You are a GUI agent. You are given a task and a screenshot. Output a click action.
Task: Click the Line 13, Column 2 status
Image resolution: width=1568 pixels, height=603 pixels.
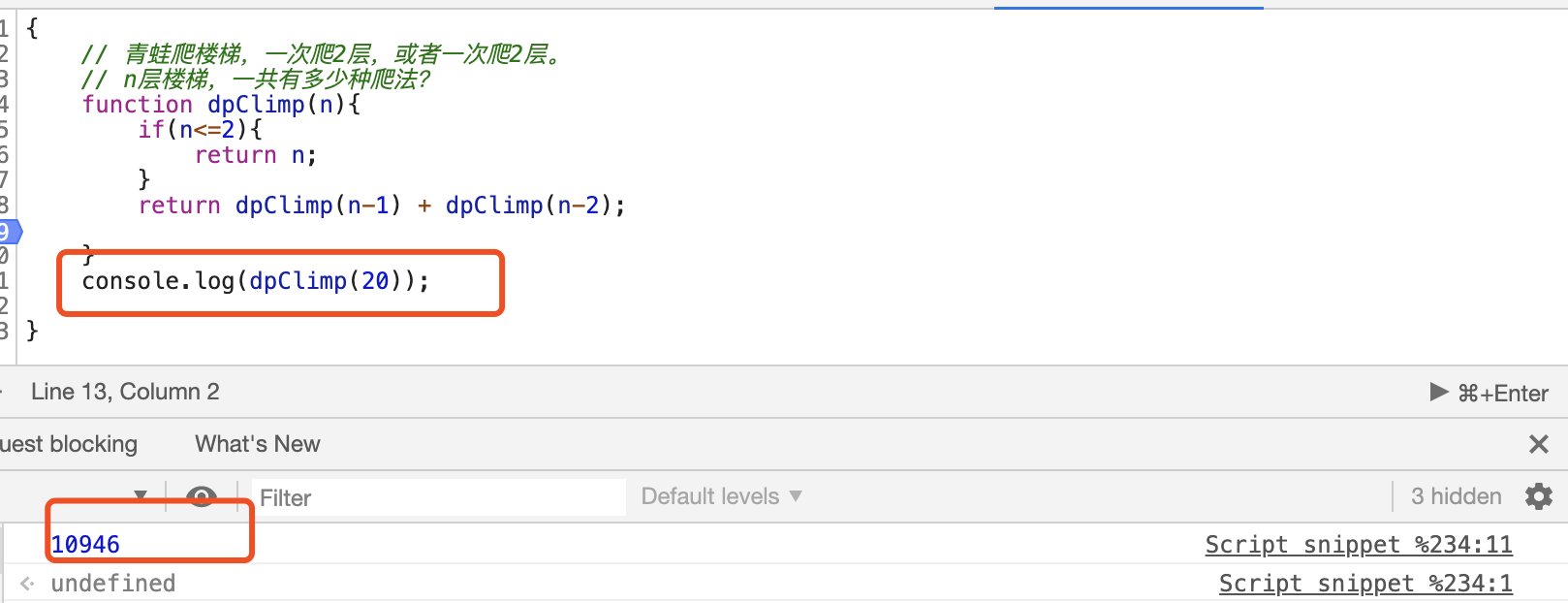click(x=125, y=392)
